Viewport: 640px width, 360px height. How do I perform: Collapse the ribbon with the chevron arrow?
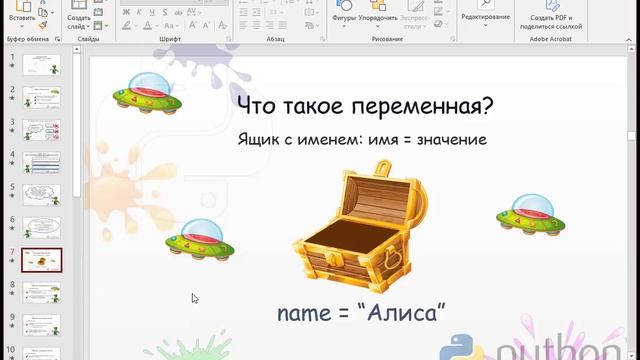[629, 39]
